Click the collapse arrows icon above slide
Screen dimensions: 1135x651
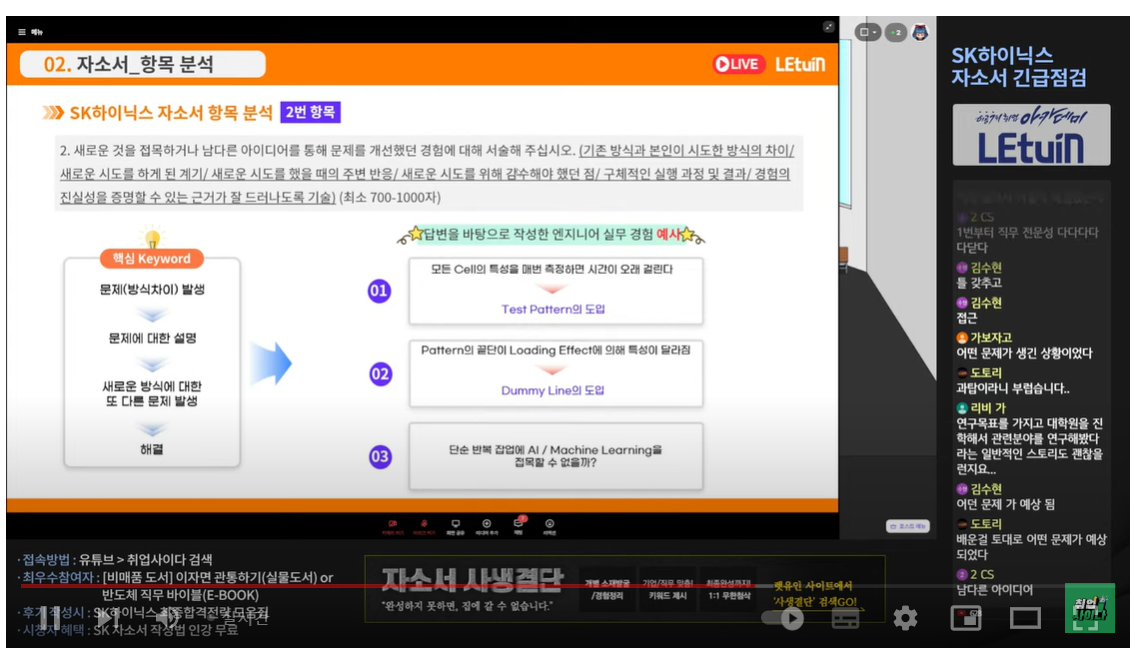(x=828, y=27)
